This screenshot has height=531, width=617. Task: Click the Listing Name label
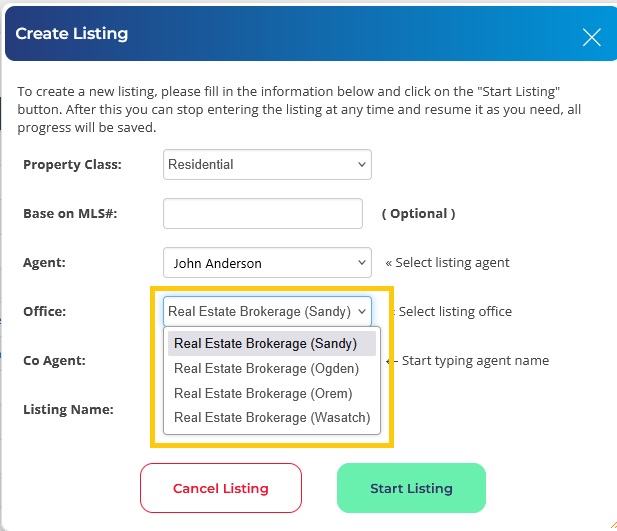click(x=68, y=409)
